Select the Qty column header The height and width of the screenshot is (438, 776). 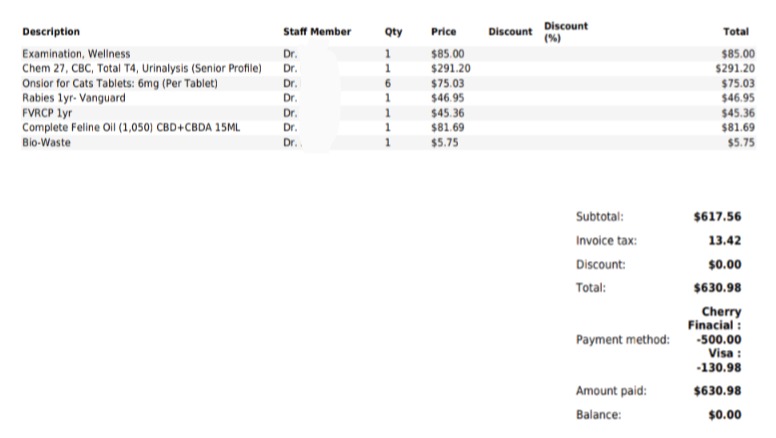coord(392,32)
